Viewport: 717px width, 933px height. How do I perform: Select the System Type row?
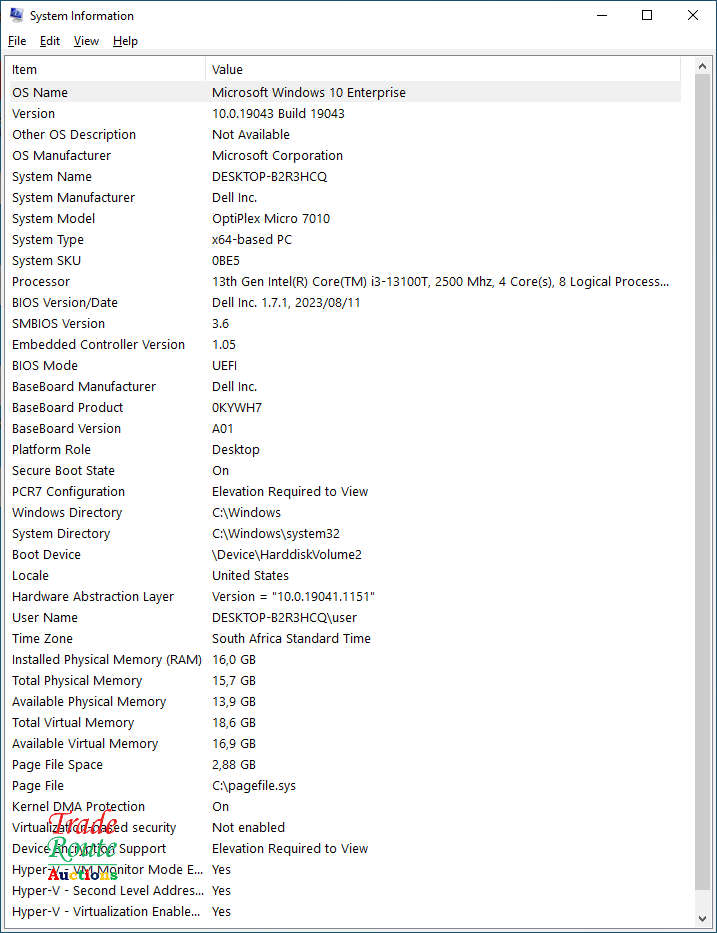pyautogui.click(x=343, y=240)
